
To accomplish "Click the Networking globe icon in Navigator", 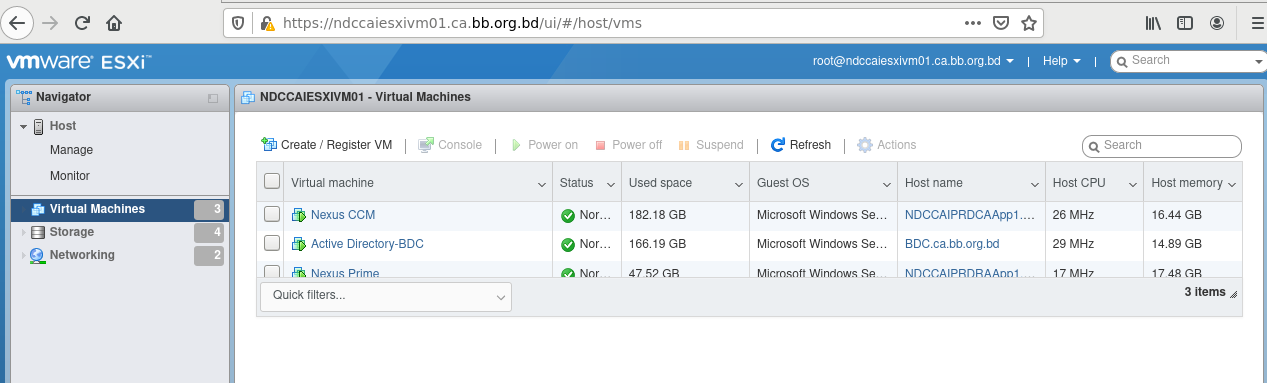I will (38, 255).
